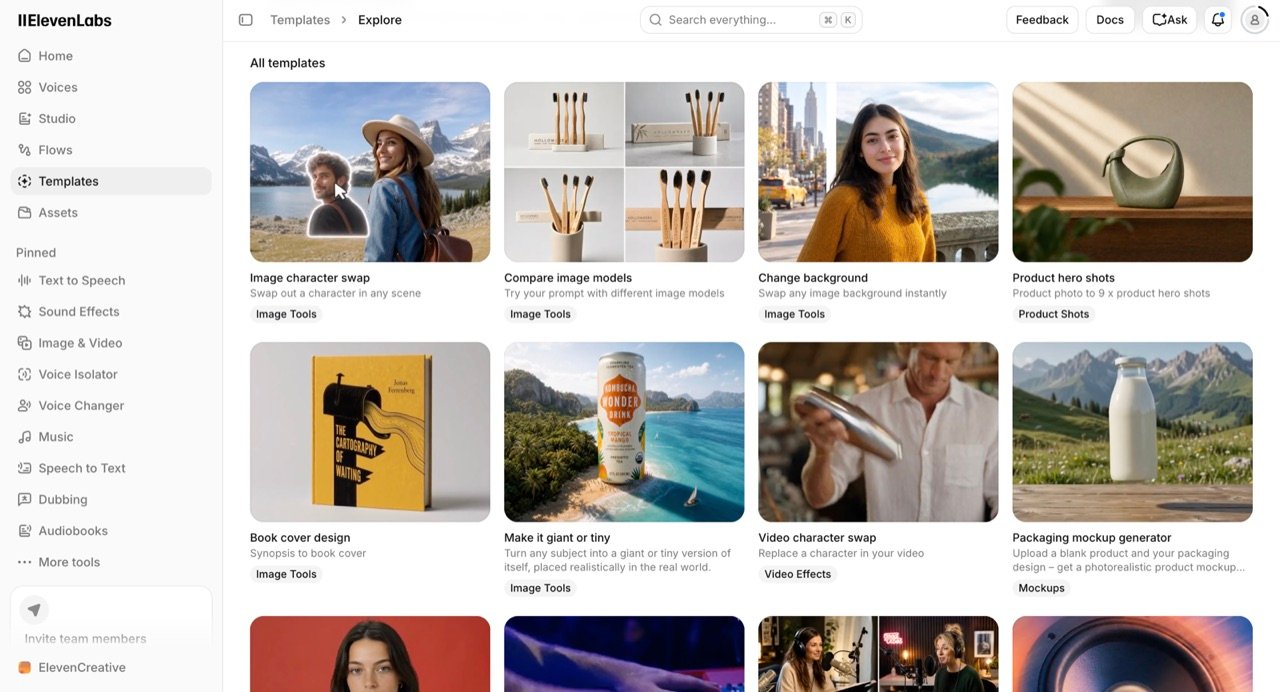Image resolution: width=1280 pixels, height=692 pixels.
Task: Open pinned Voice Changer tool
Action: pos(111,405)
